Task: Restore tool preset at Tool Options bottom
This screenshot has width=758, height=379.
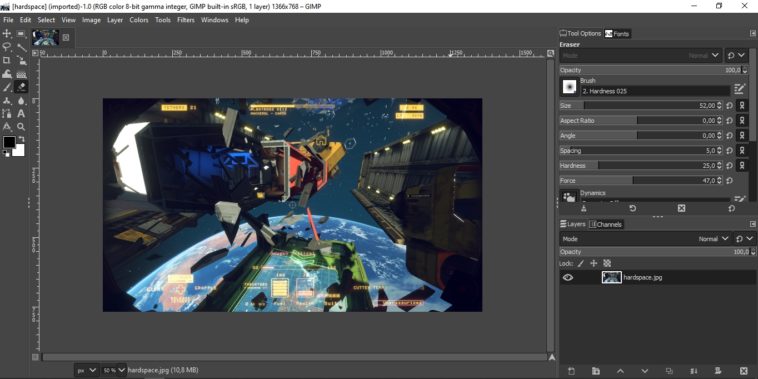Action: point(632,208)
